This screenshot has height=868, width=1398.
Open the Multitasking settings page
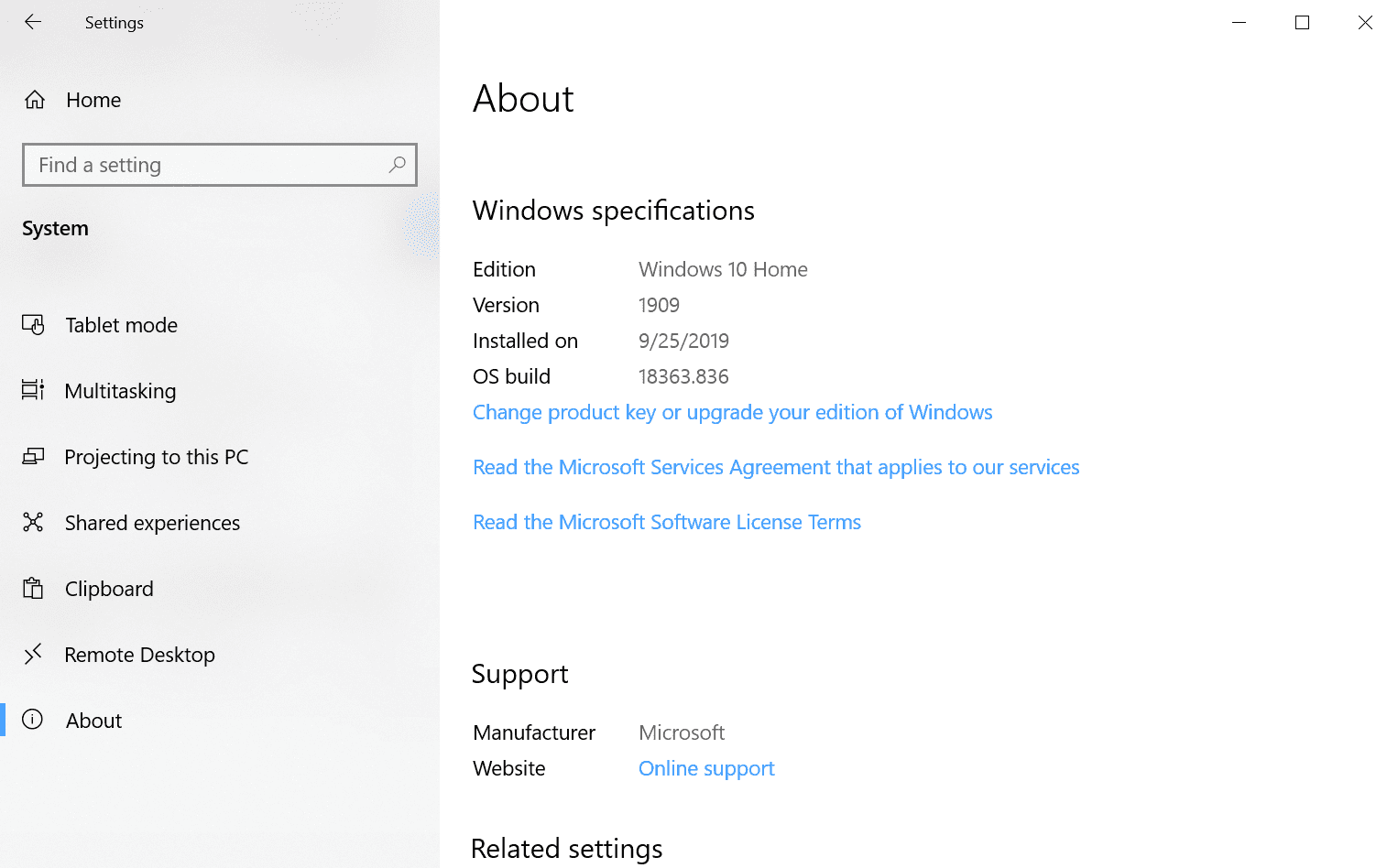click(x=120, y=391)
